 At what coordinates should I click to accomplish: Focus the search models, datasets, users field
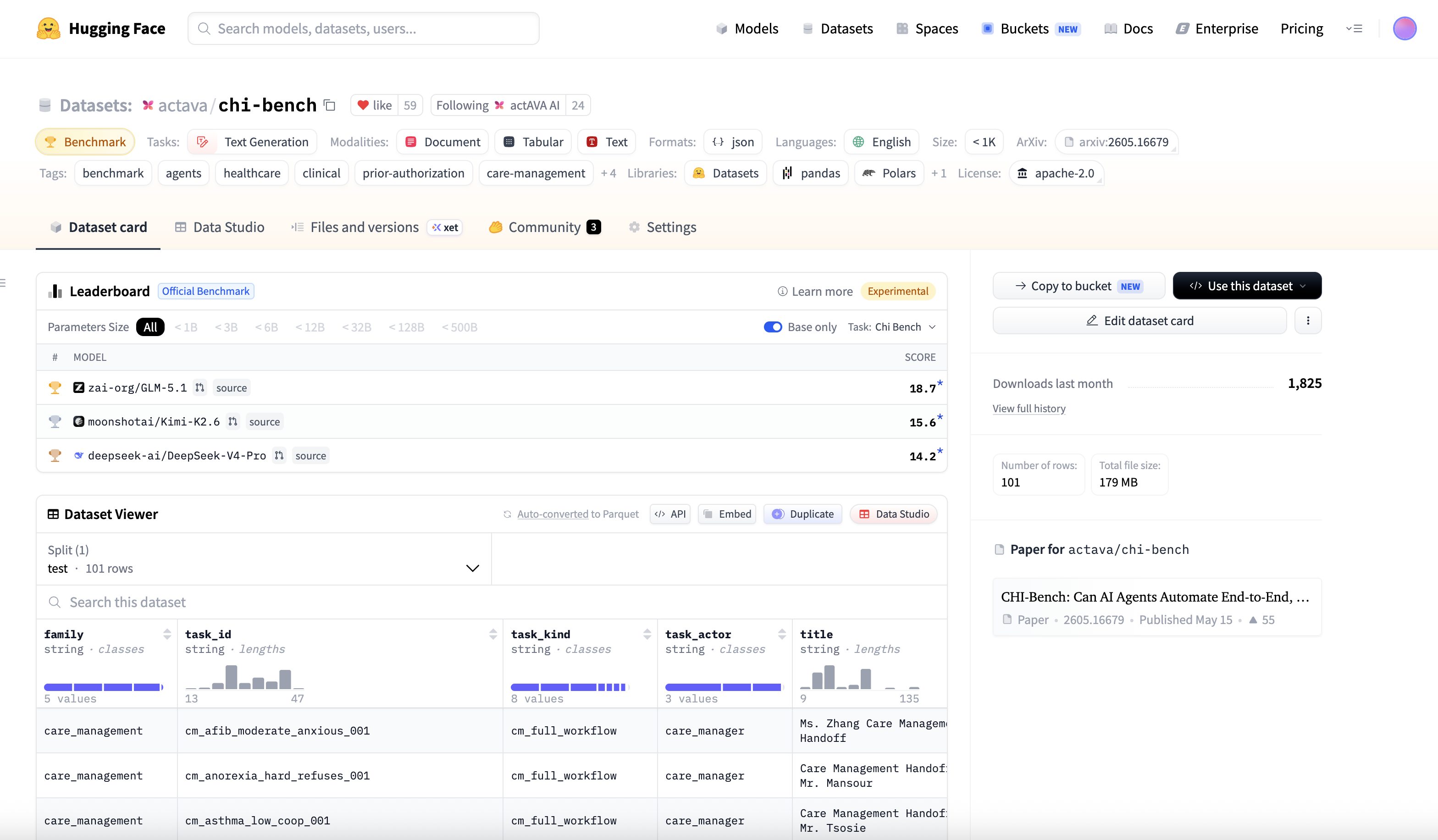point(364,28)
